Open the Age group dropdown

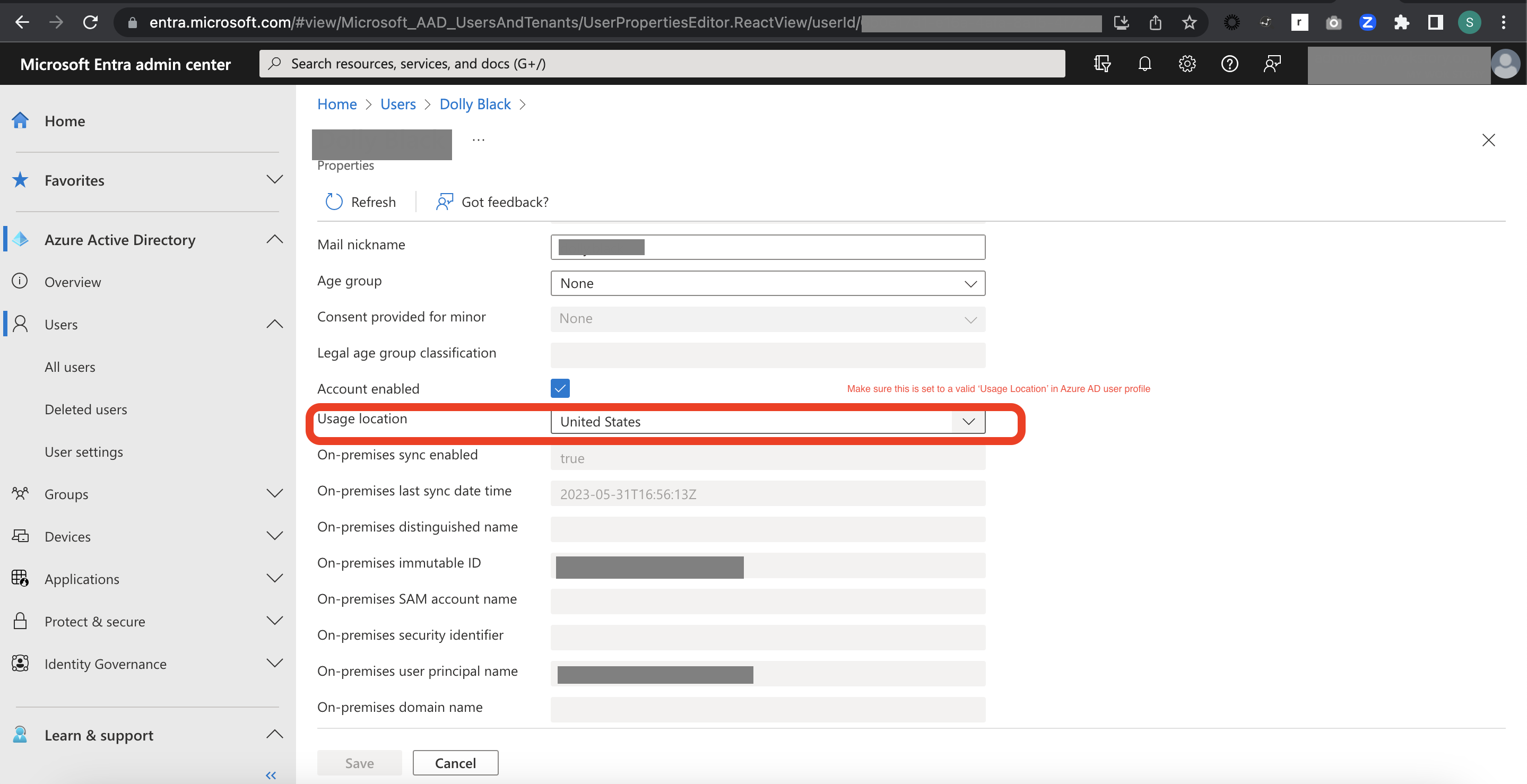[x=768, y=283]
